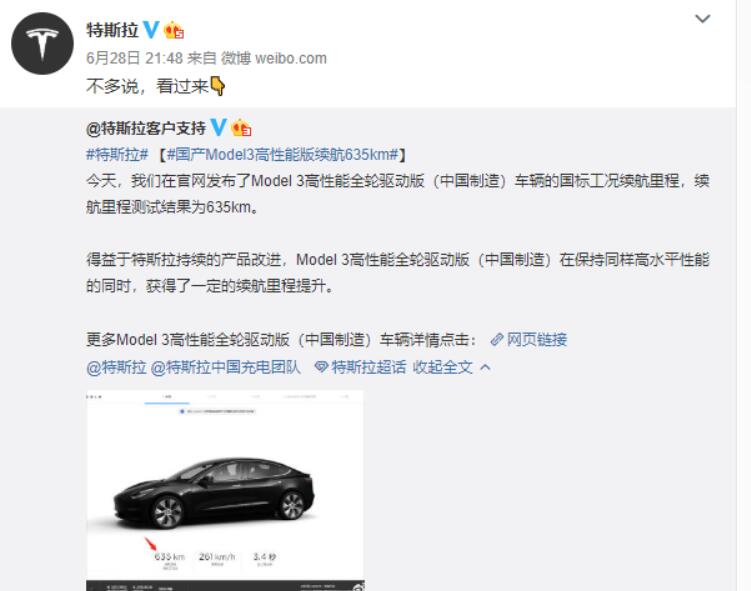Collapse full text via 收起全文

(443, 367)
